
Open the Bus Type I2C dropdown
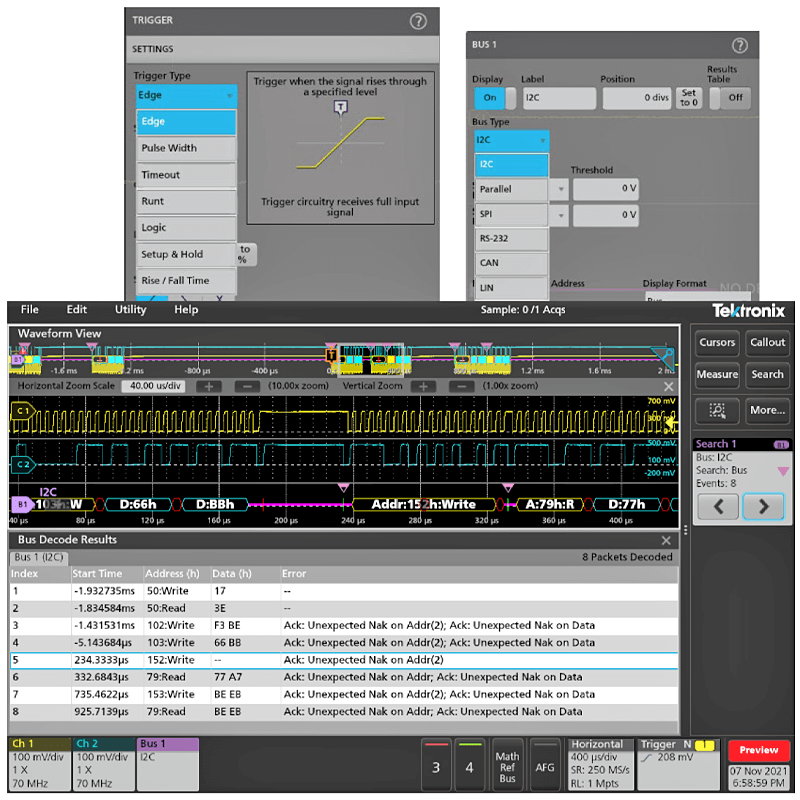tap(511, 141)
